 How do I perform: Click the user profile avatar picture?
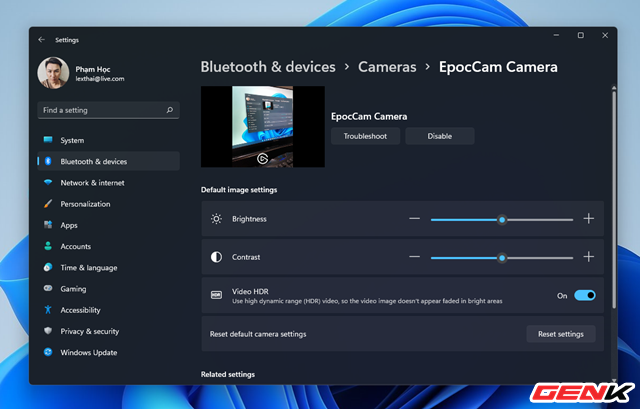tap(53, 73)
